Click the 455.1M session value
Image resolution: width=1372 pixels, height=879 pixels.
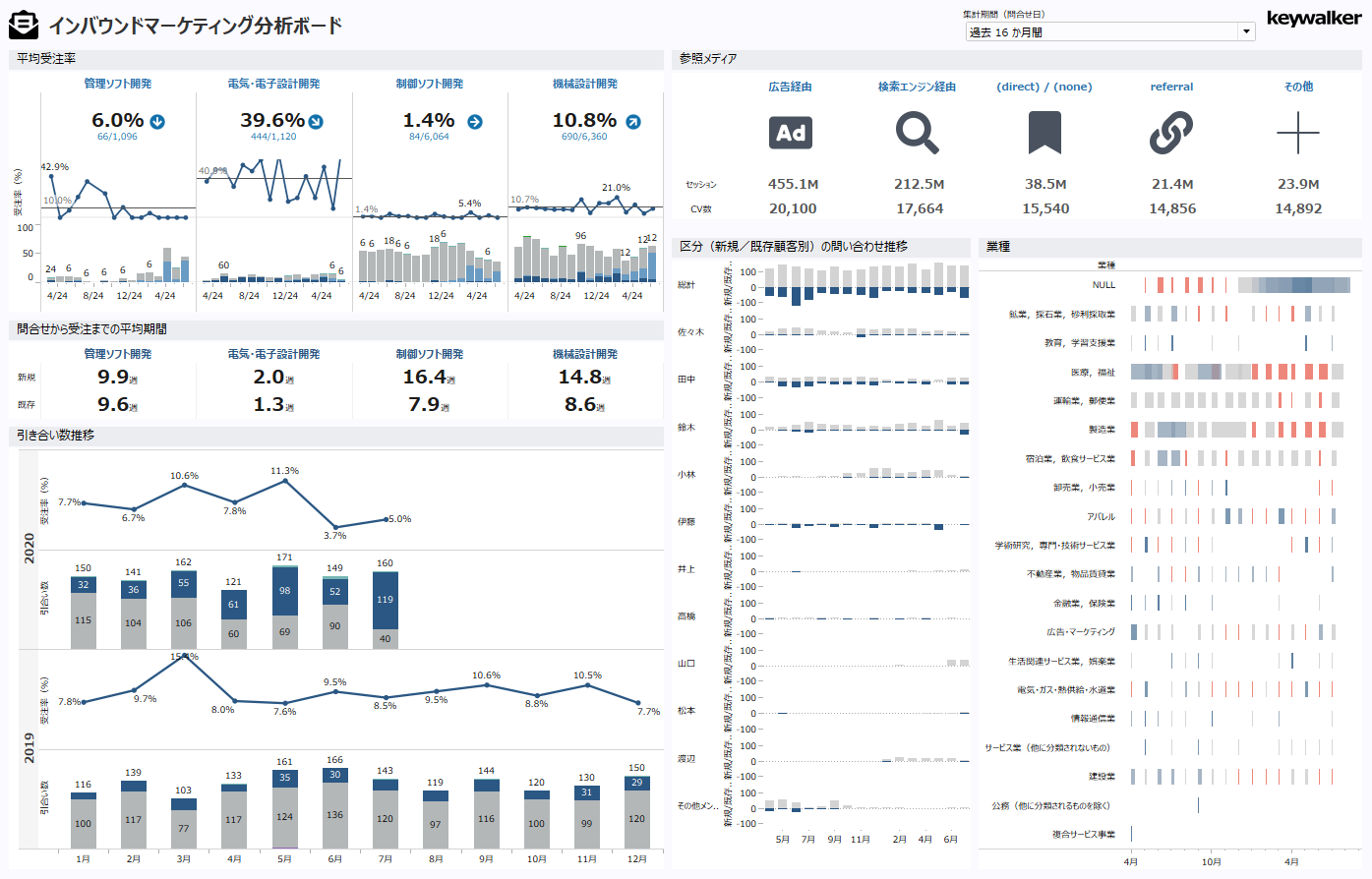pos(793,184)
